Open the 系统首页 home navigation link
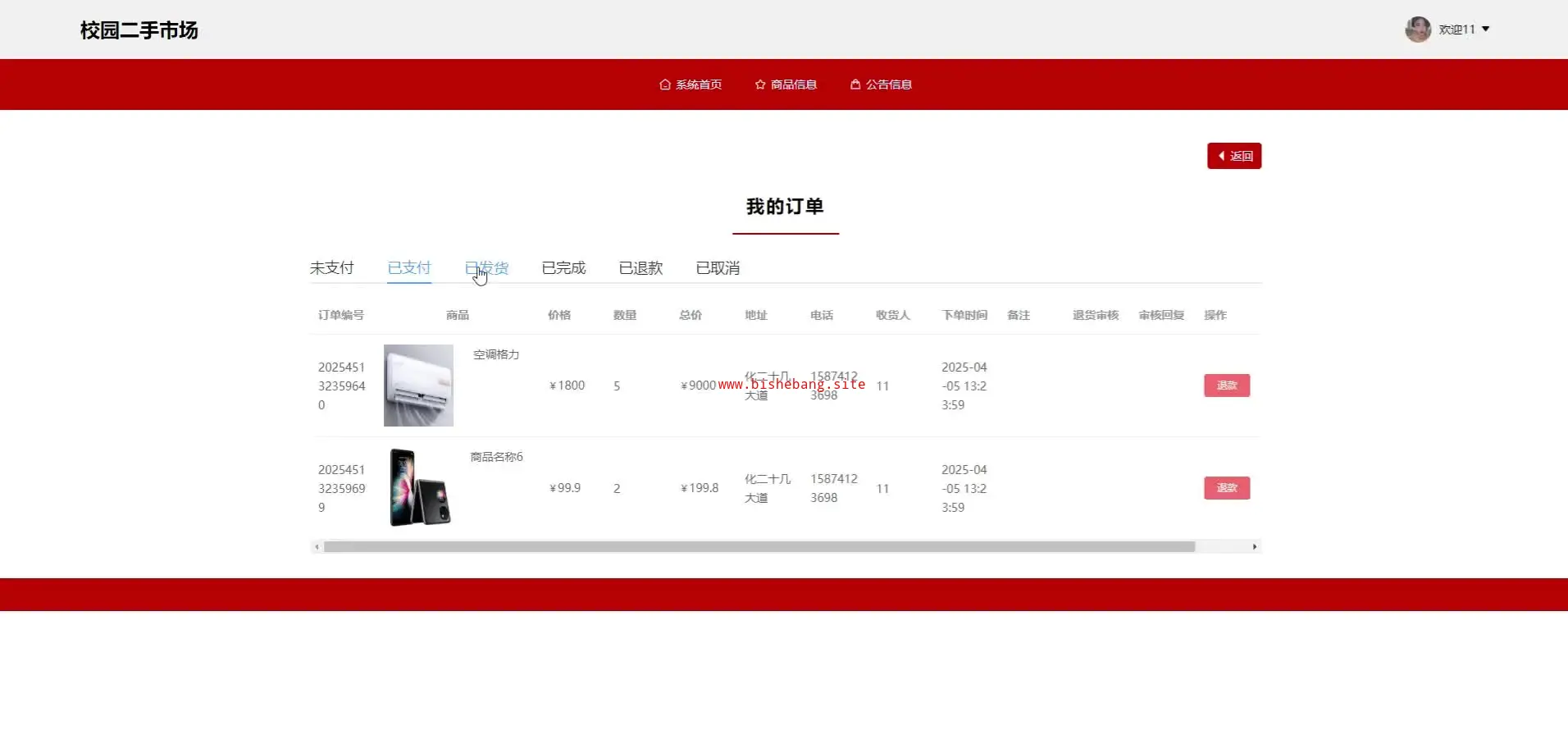This screenshot has width=1568, height=753. click(691, 84)
